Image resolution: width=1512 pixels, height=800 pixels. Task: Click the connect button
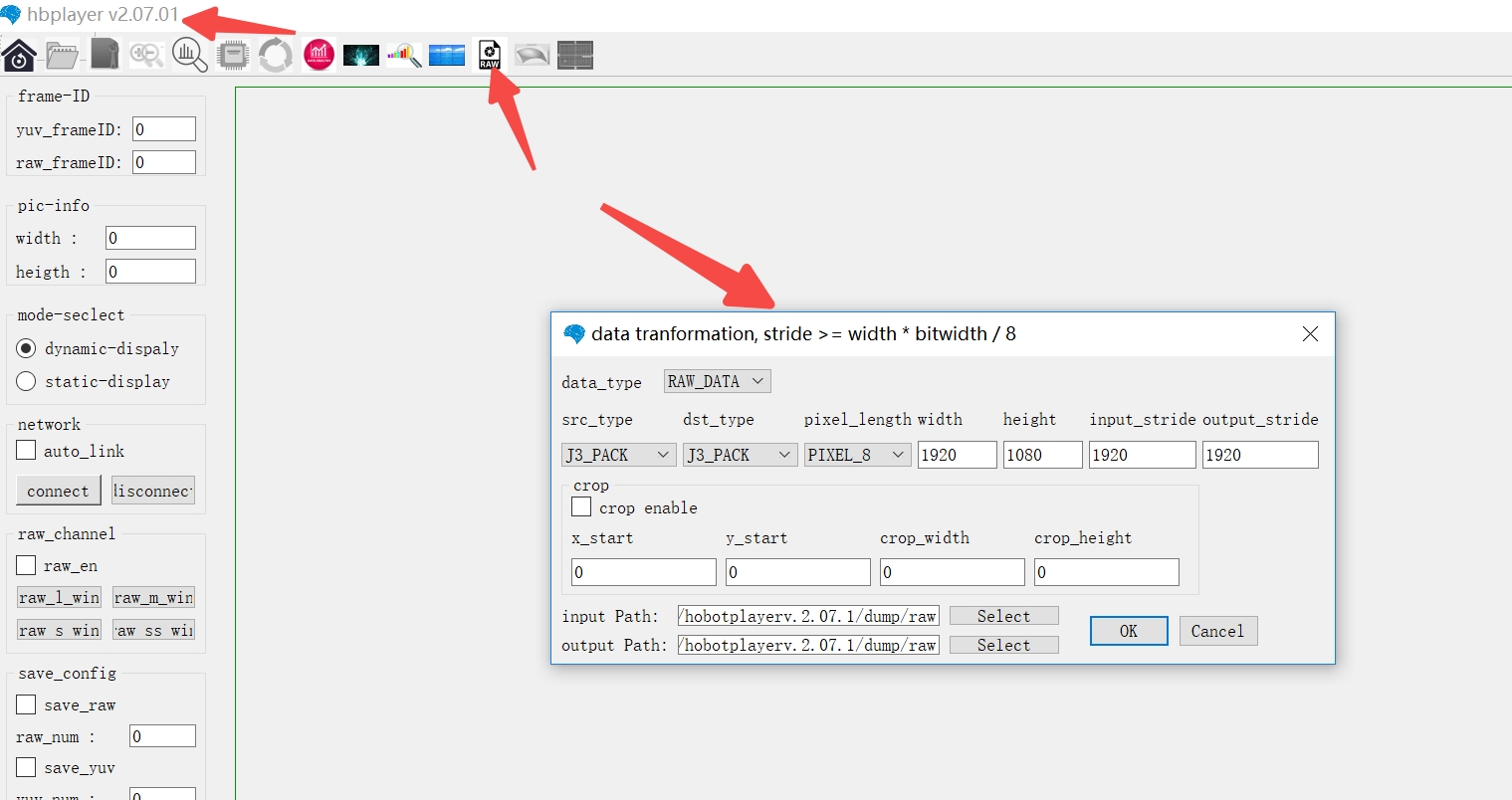tap(58, 491)
